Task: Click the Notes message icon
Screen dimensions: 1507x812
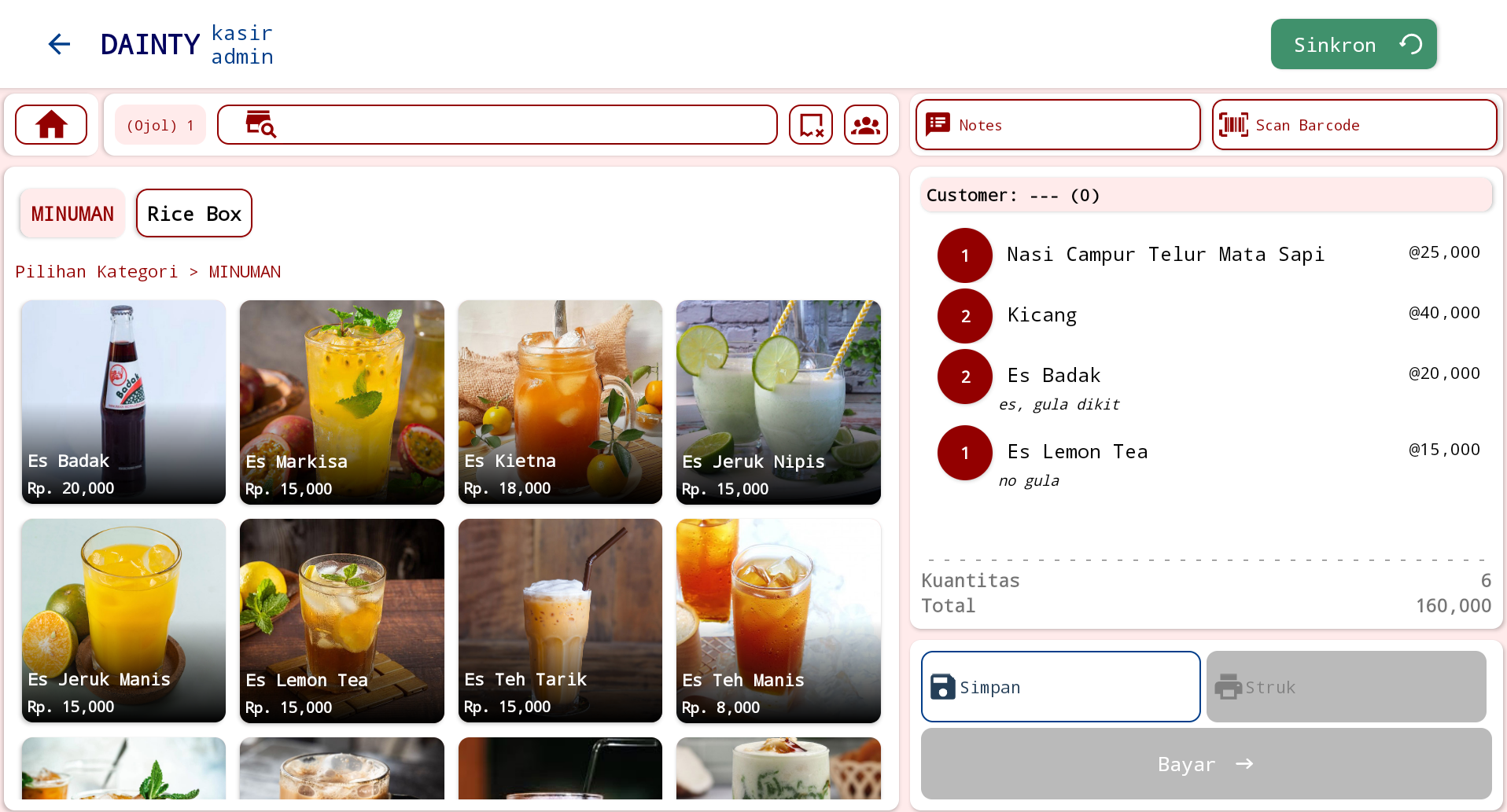Action: click(x=938, y=124)
